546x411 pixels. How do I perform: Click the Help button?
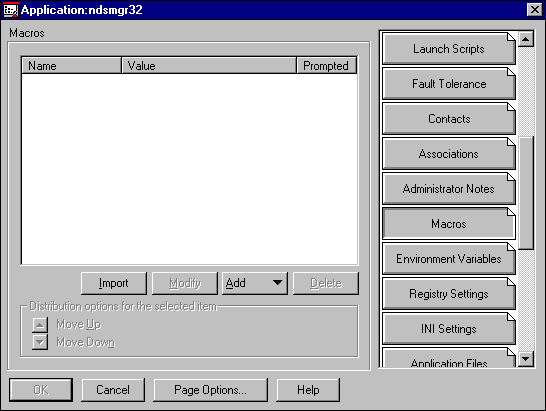point(308,390)
